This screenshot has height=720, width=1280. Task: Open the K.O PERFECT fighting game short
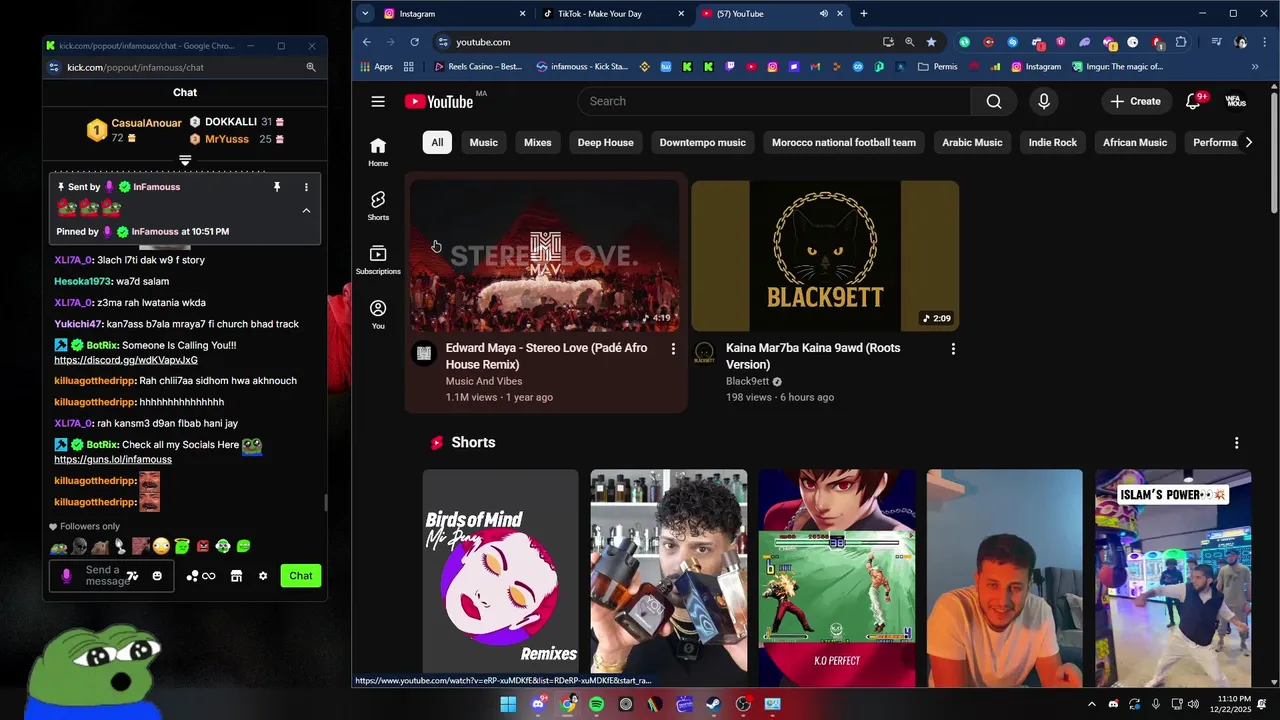coord(836,578)
